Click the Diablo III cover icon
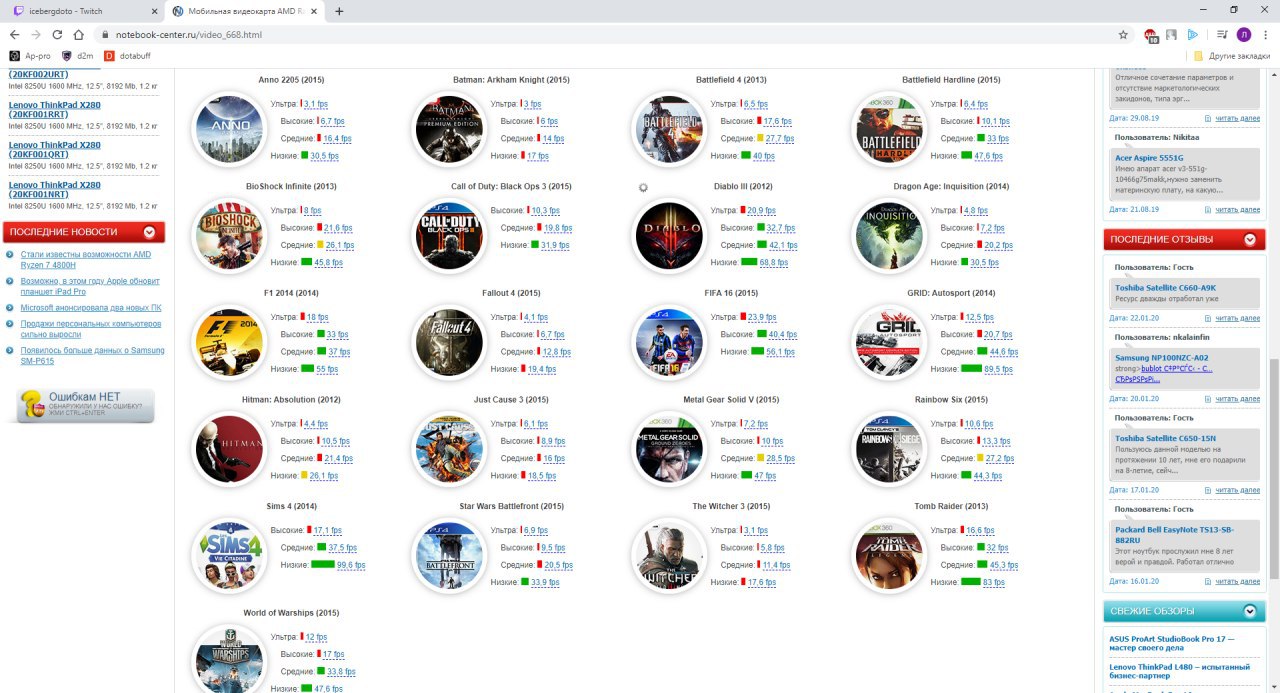Viewport: 1280px width, 693px height. coord(669,235)
